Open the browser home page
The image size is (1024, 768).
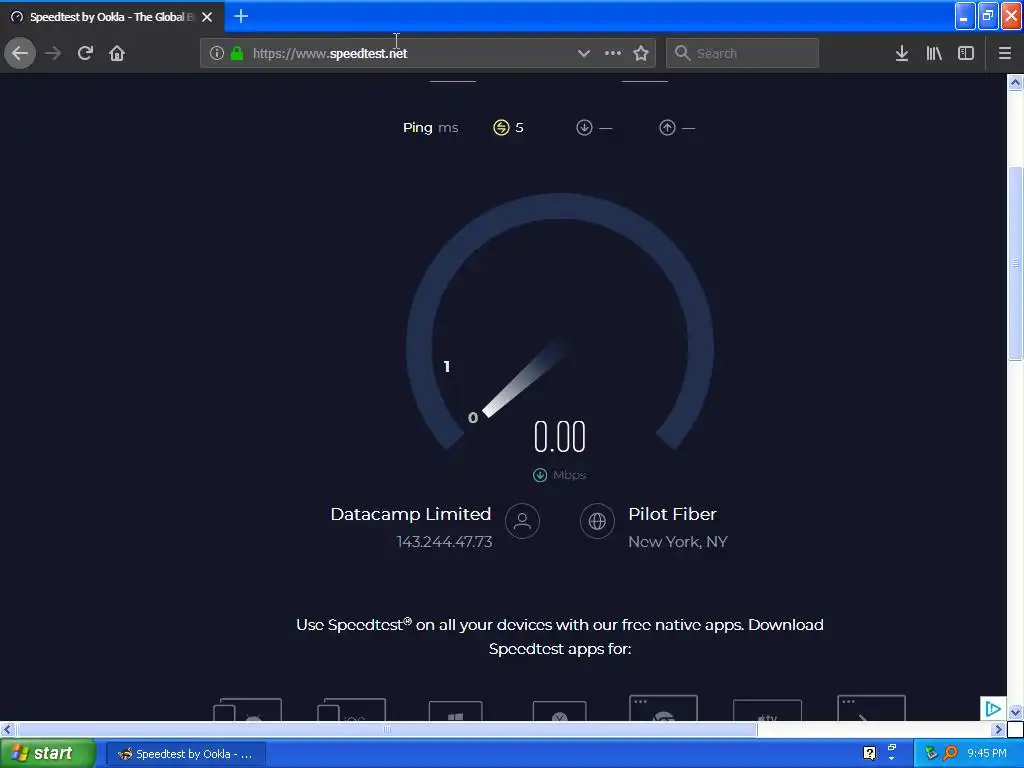tap(117, 53)
